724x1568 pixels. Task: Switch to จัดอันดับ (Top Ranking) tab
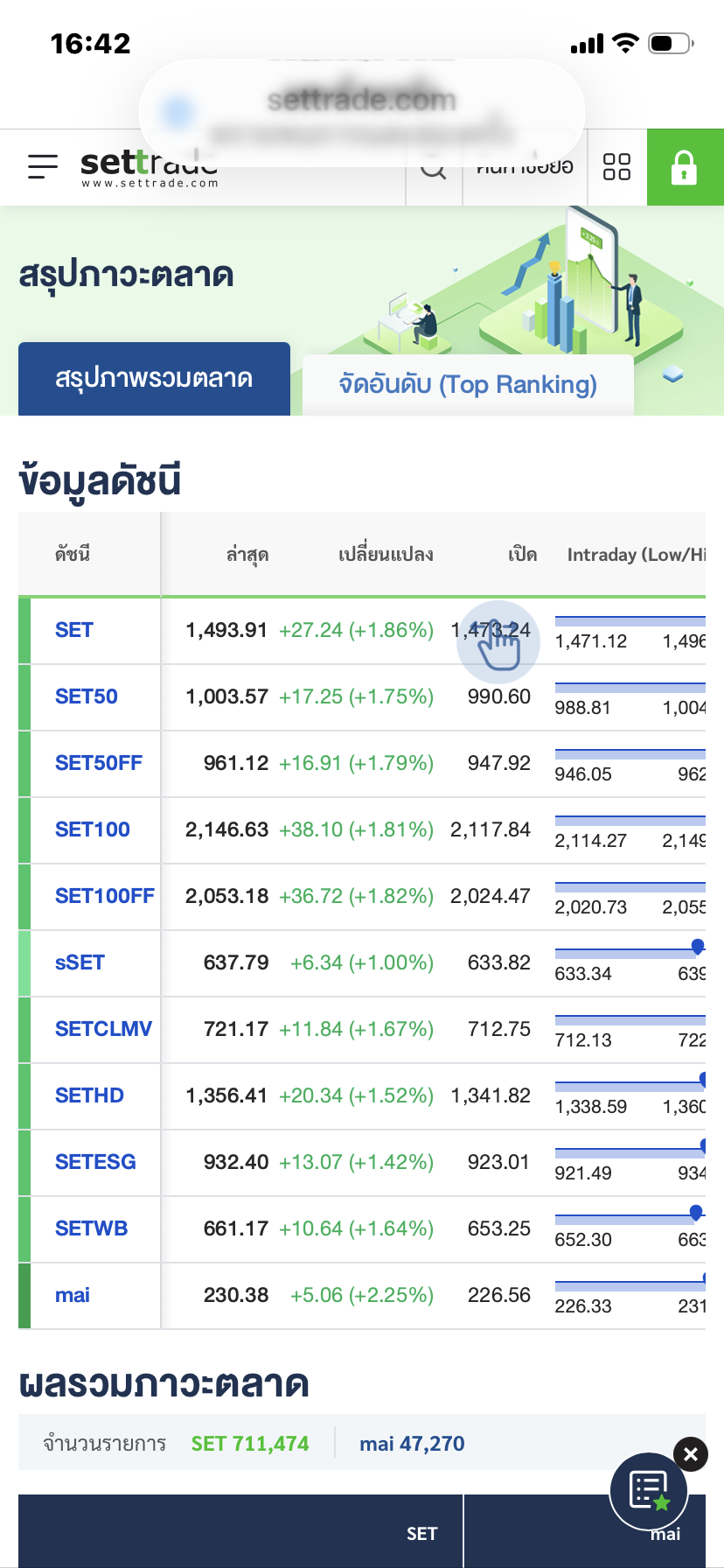468,384
